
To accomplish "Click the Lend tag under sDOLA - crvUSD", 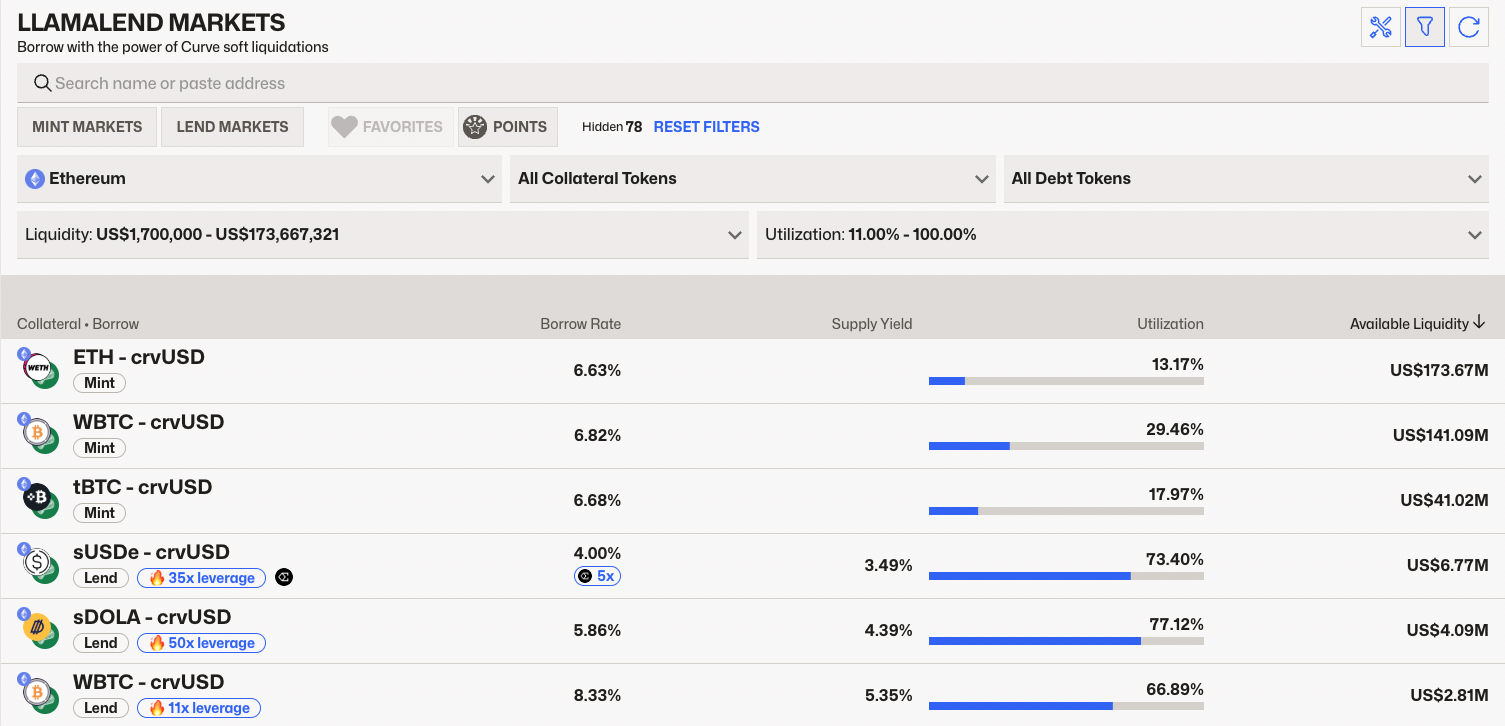I will click(x=100, y=643).
